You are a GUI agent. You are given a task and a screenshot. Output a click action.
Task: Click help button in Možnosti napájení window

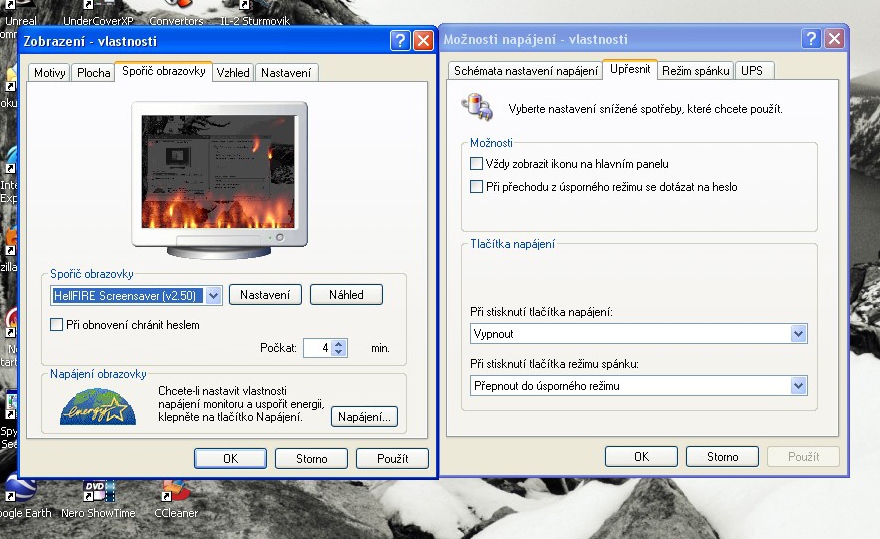pyautogui.click(x=811, y=39)
